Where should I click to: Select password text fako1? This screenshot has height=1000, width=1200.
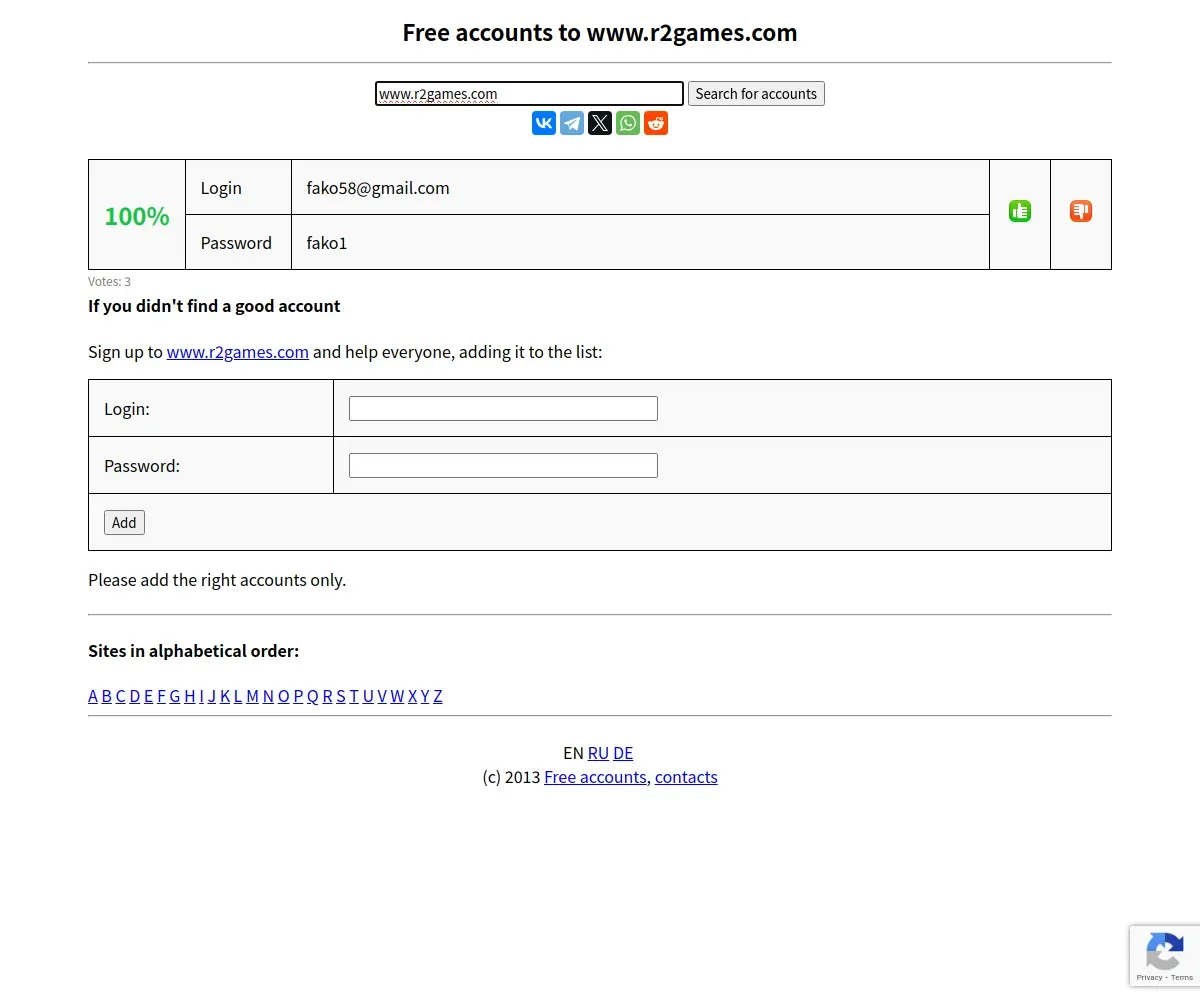(x=327, y=243)
